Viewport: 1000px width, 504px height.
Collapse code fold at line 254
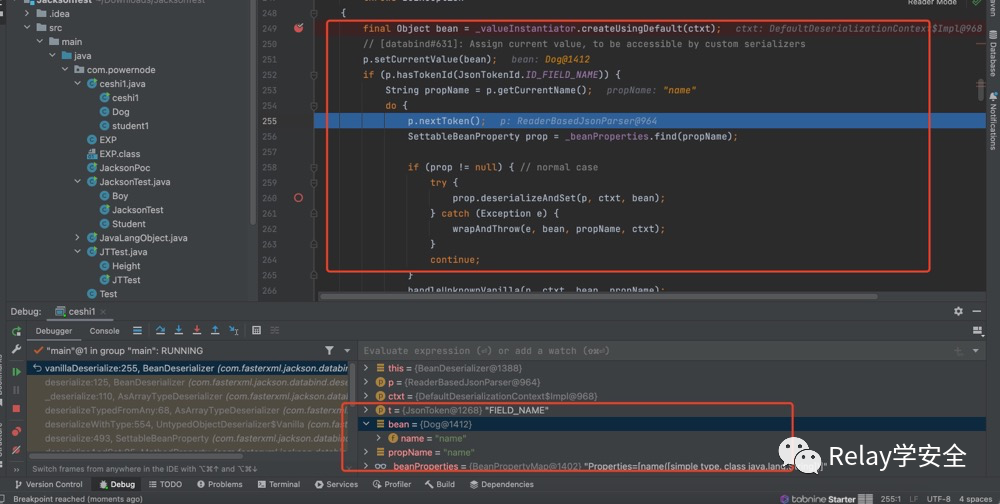[314, 105]
